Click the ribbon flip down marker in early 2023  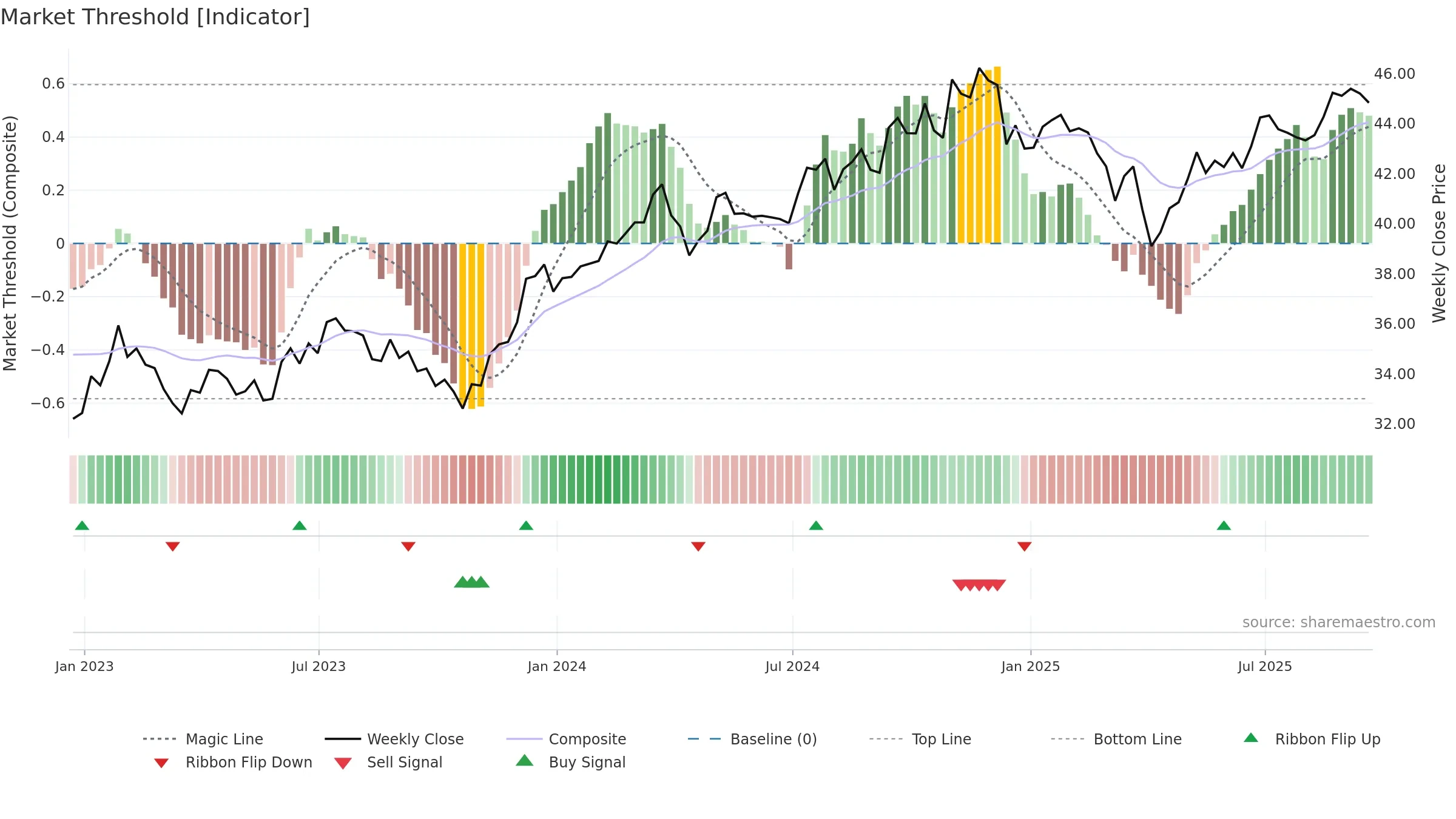coord(173,547)
